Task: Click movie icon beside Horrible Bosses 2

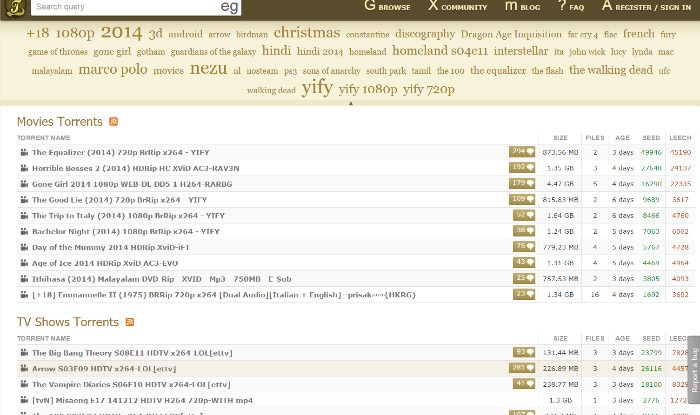Action: 24,168
